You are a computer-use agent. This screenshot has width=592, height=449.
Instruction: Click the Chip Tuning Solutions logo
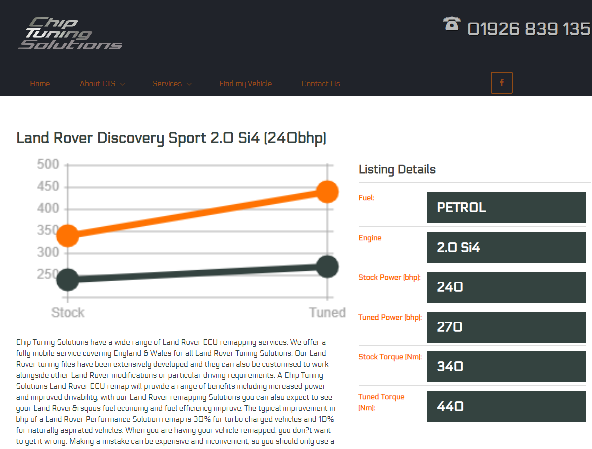pos(70,33)
